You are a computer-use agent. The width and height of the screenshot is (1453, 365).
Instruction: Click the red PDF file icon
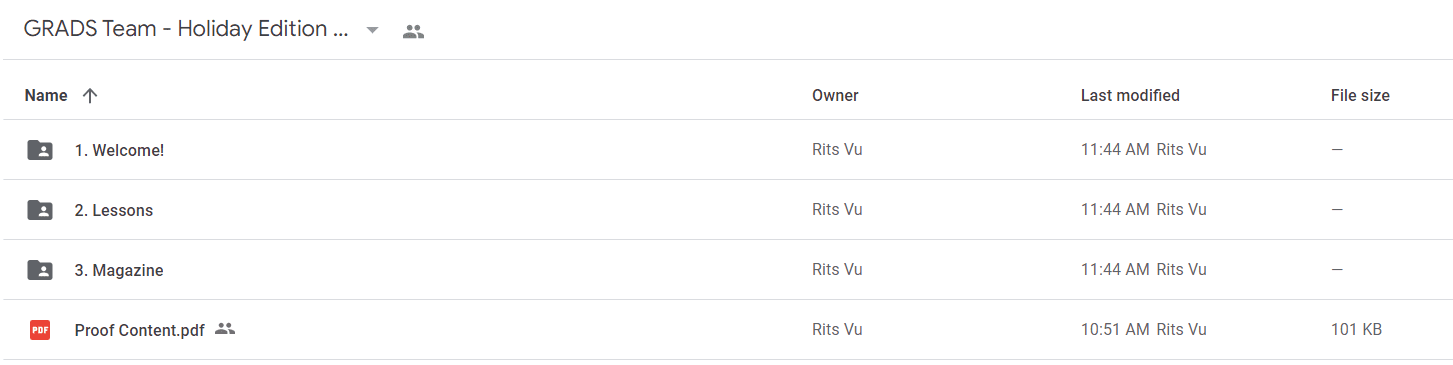click(x=40, y=329)
